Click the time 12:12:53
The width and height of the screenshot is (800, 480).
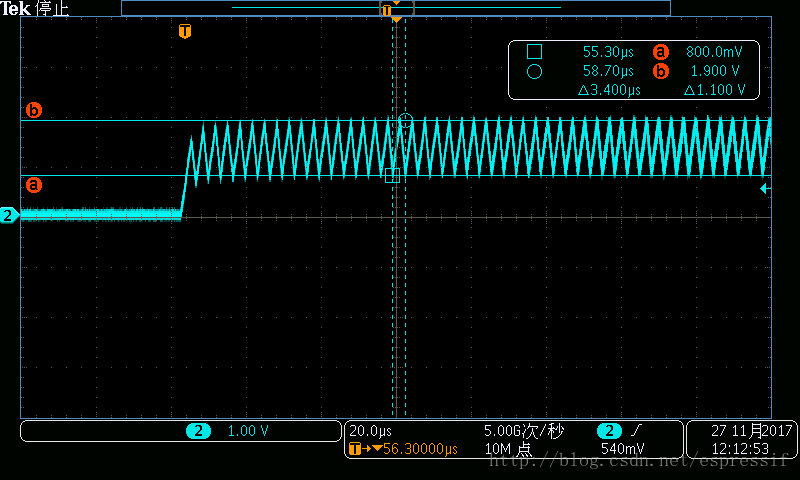pyautogui.click(x=740, y=449)
